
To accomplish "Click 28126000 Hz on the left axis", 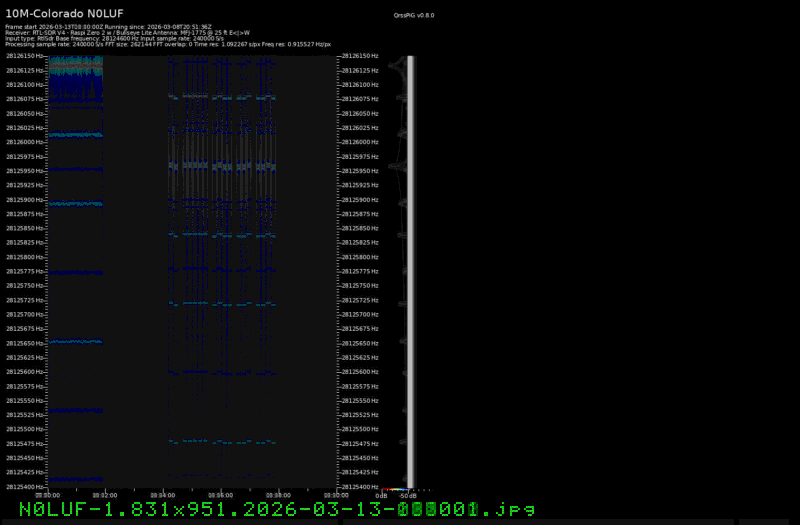I will (x=24, y=142).
